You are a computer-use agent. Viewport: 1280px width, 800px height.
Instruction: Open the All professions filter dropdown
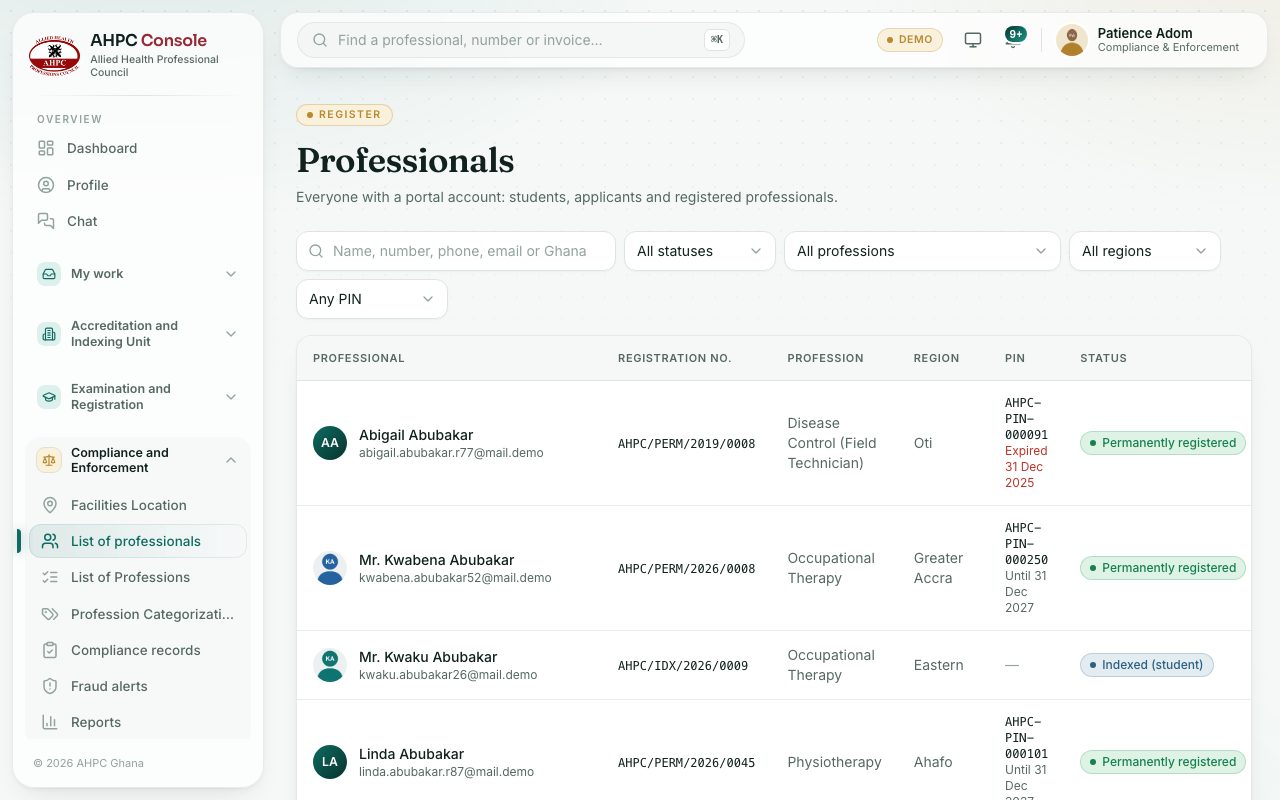point(922,251)
